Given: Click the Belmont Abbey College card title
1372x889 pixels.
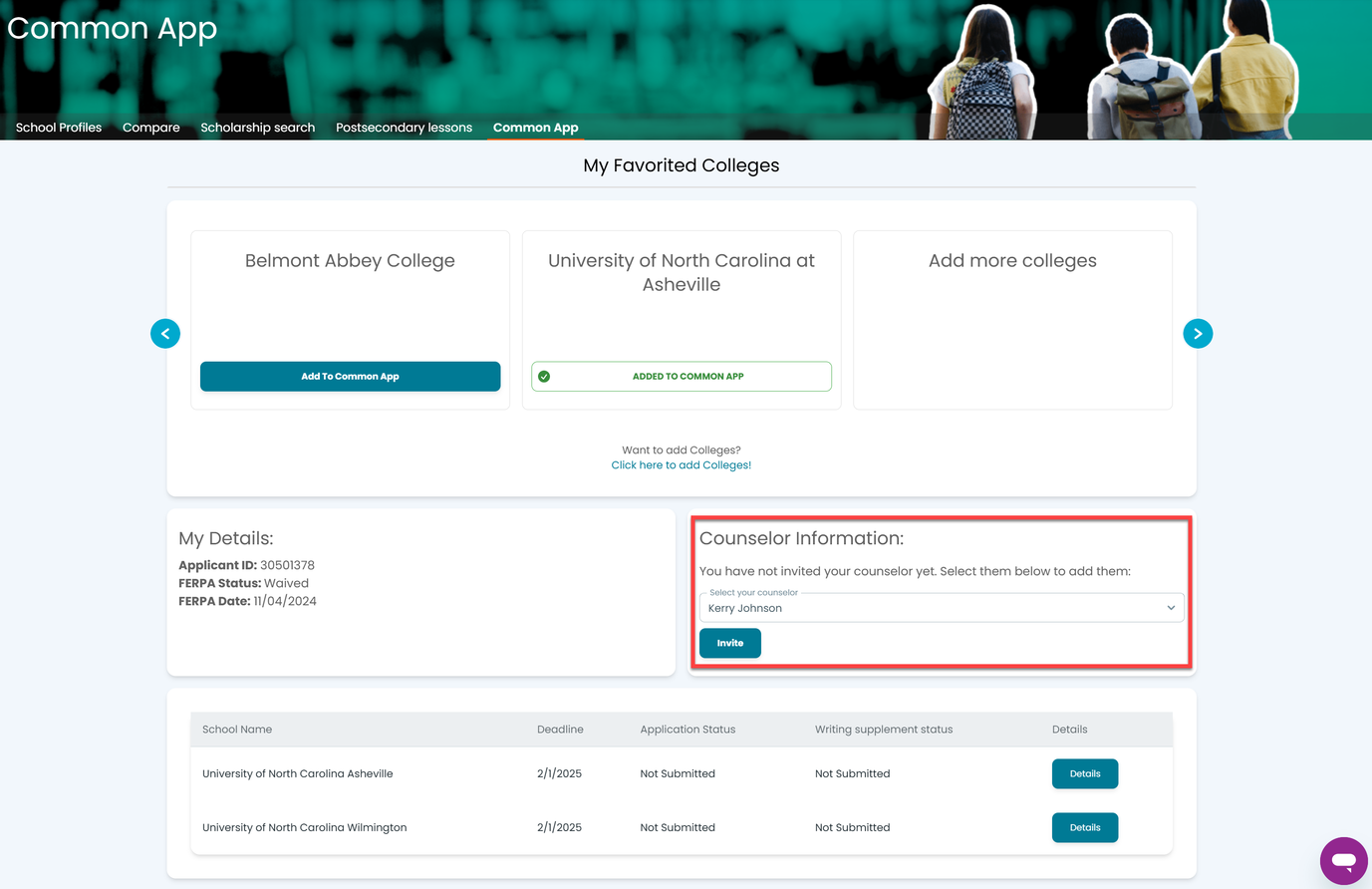Looking at the screenshot, I should click(350, 261).
